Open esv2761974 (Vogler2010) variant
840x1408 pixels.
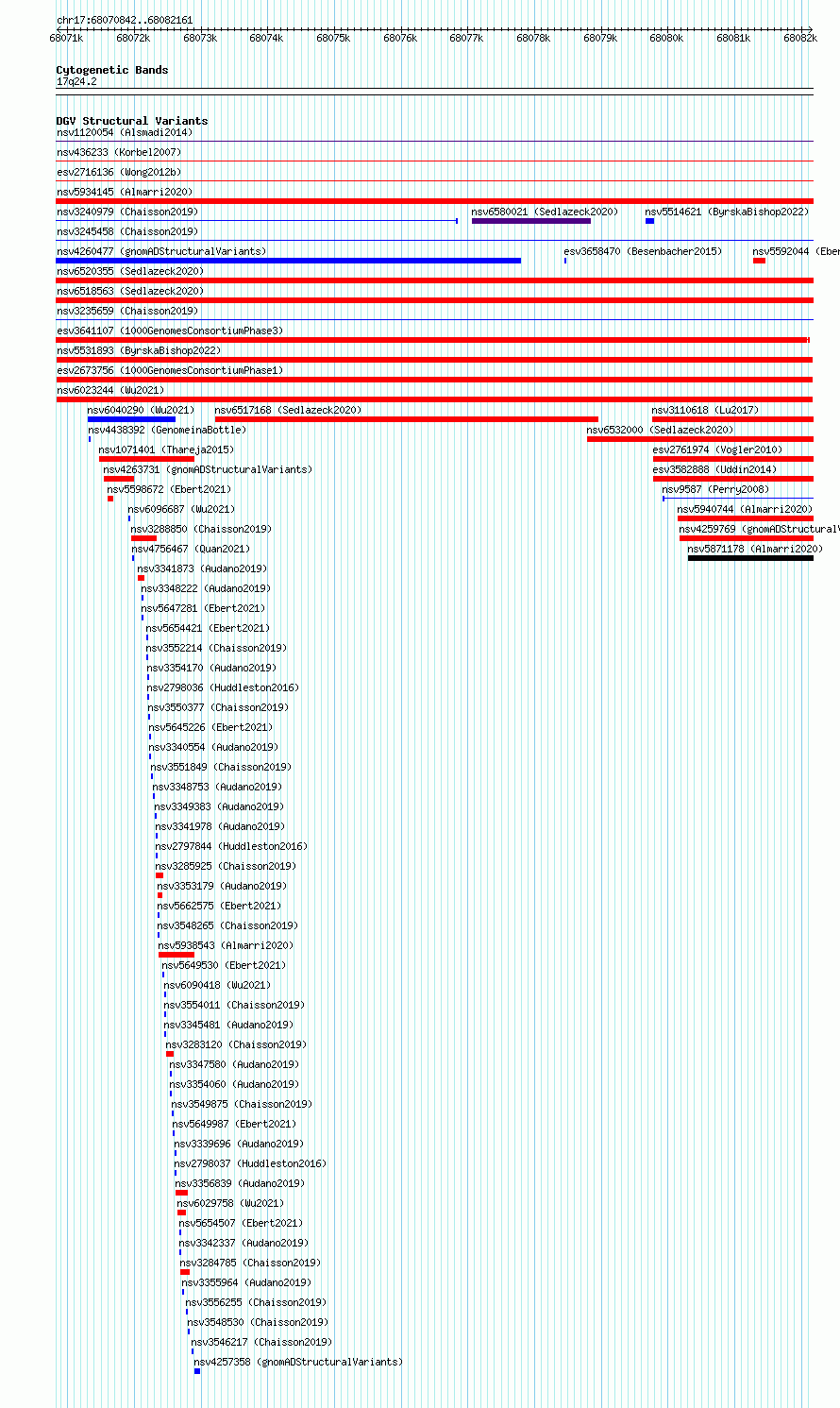tap(718, 450)
